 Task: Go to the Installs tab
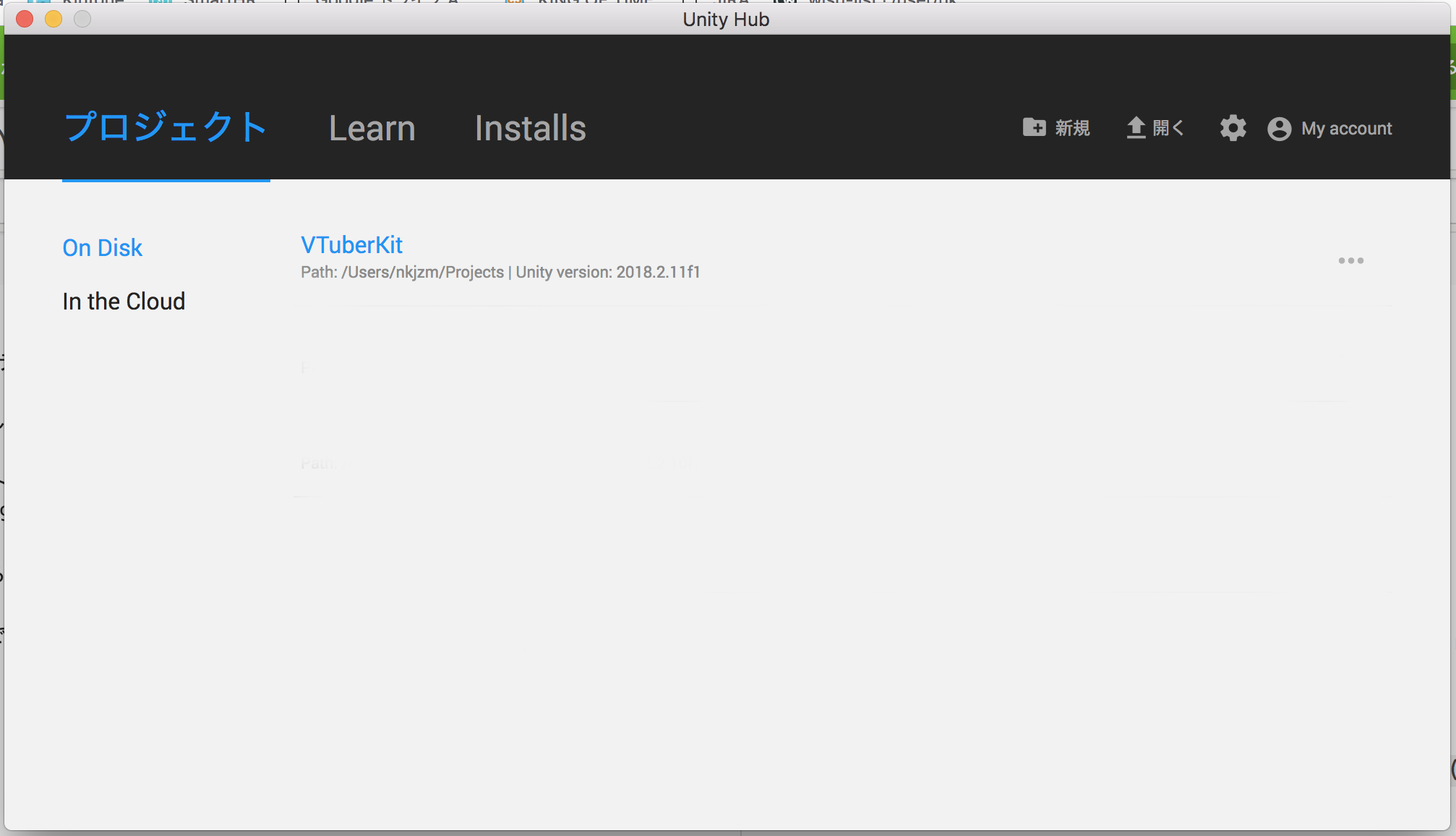(530, 129)
